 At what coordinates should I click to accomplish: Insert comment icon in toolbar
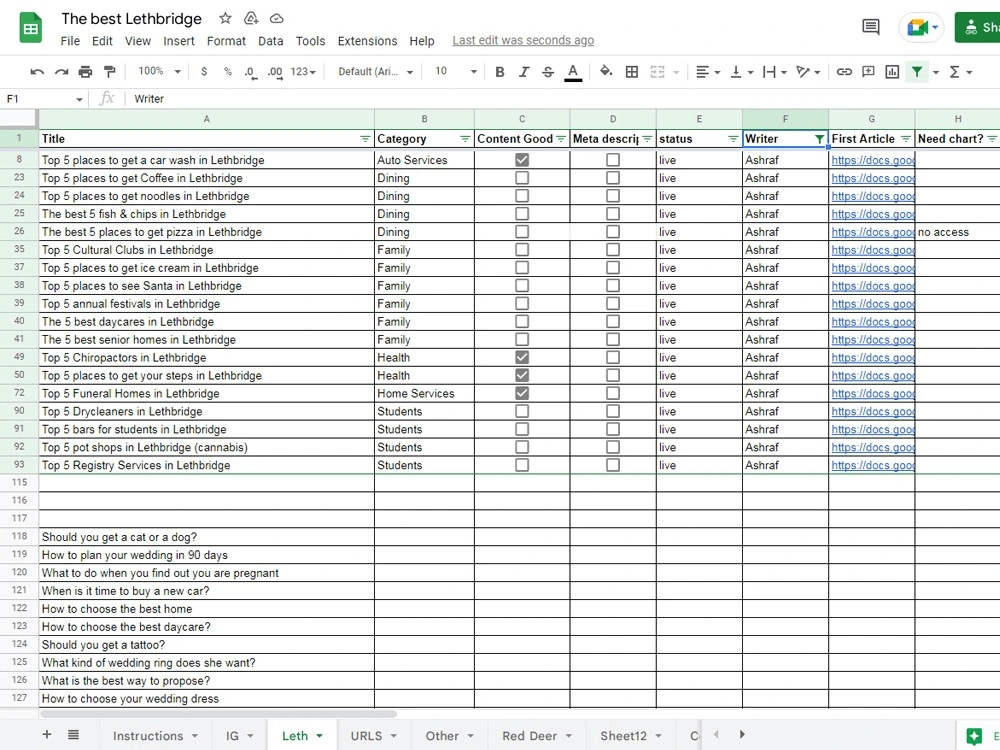868,72
